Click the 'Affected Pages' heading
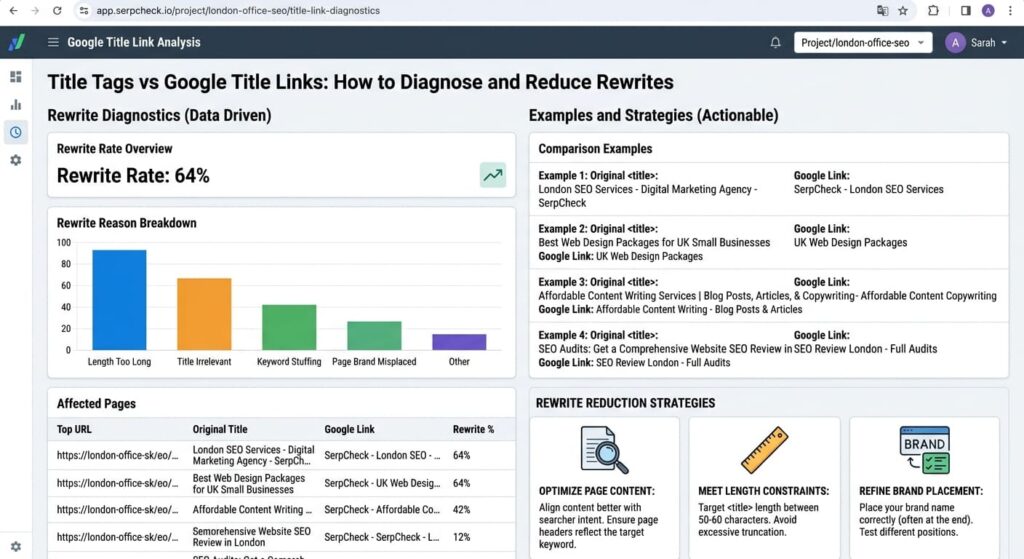This screenshot has width=1024, height=559. pos(96,404)
